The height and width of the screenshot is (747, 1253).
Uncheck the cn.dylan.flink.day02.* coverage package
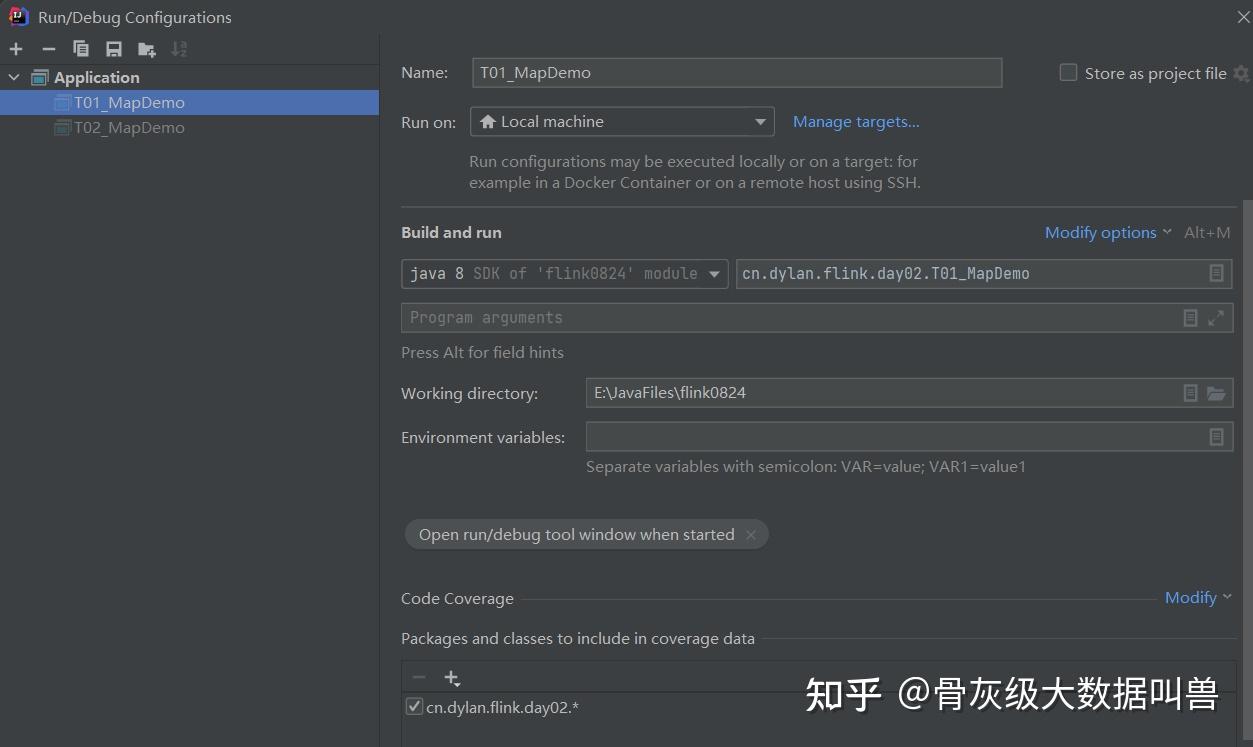(x=413, y=706)
